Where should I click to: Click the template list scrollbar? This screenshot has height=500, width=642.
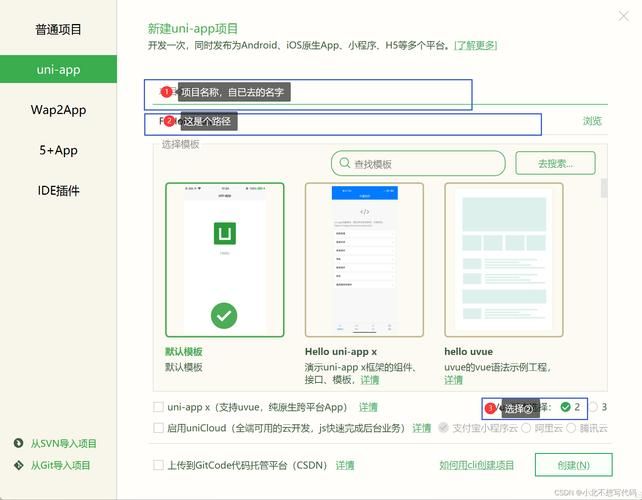(604, 188)
